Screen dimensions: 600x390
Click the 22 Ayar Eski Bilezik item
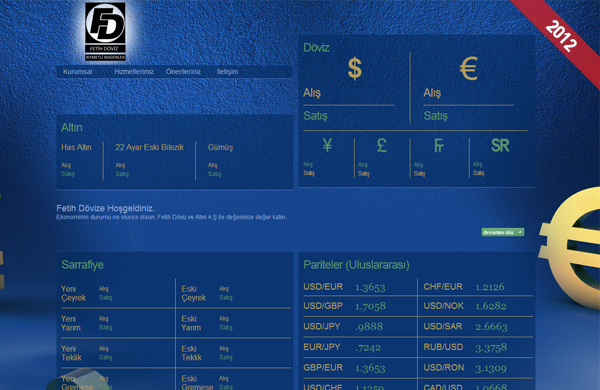pos(150,147)
